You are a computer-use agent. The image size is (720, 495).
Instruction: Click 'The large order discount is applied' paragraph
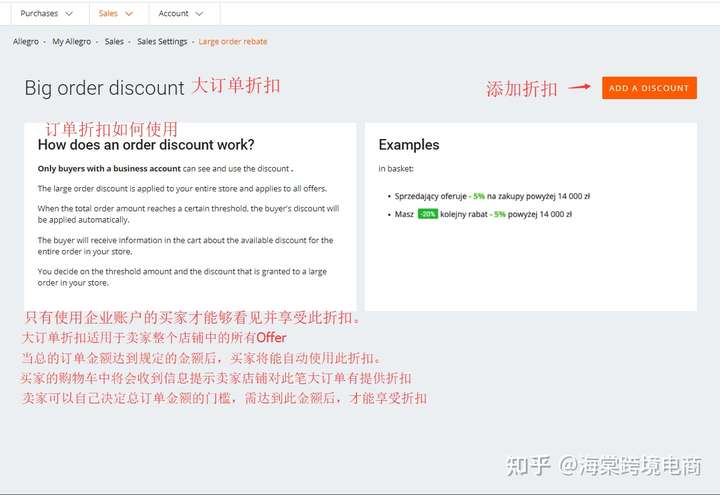(x=182, y=188)
